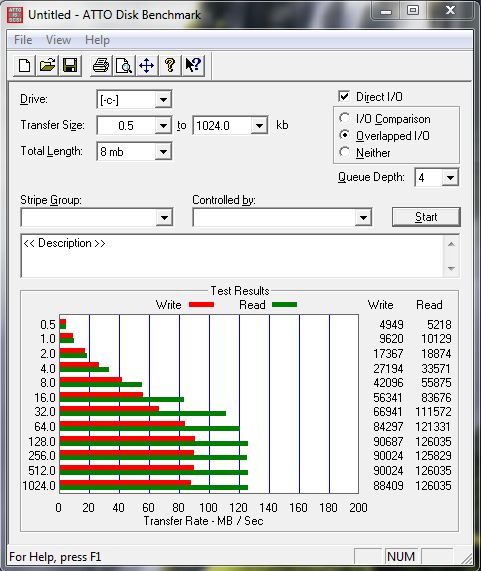Open the Help menu
This screenshot has width=481, height=571.
coord(97,40)
